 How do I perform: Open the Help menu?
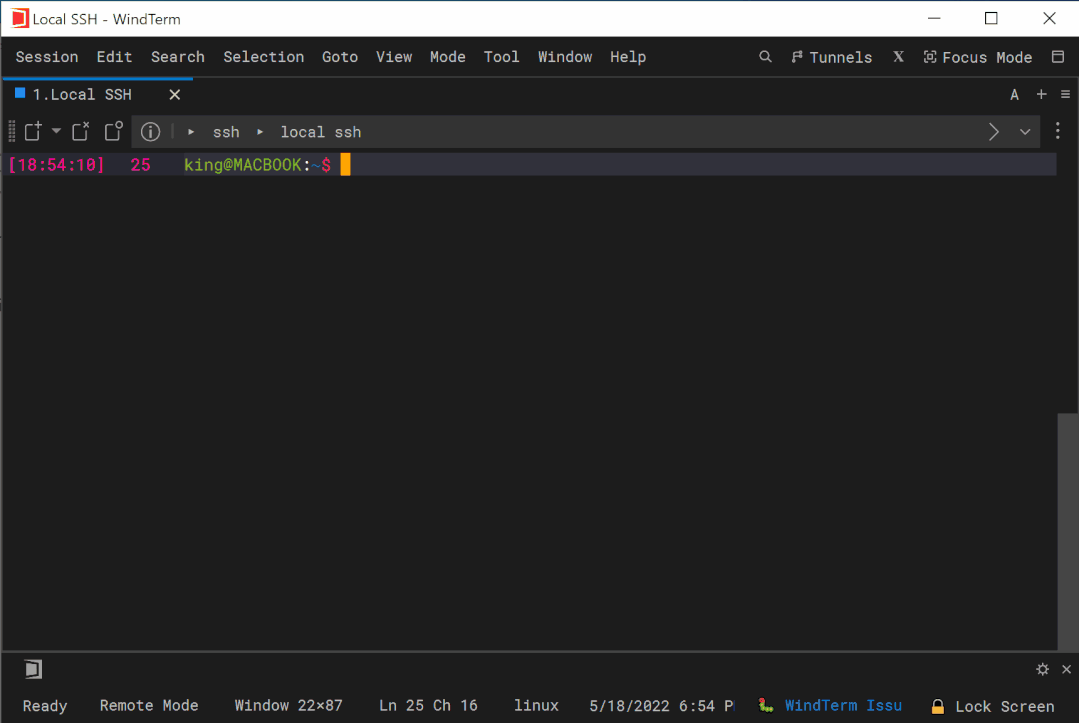(628, 57)
